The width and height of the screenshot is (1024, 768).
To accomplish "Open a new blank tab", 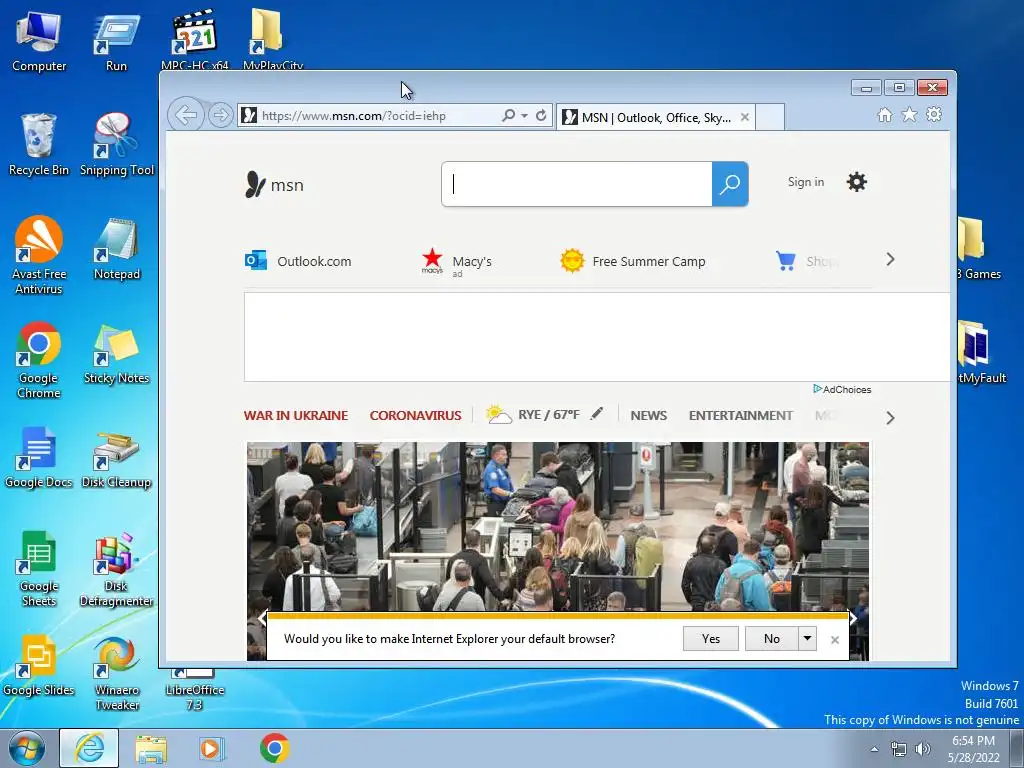I will pos(770,118).
